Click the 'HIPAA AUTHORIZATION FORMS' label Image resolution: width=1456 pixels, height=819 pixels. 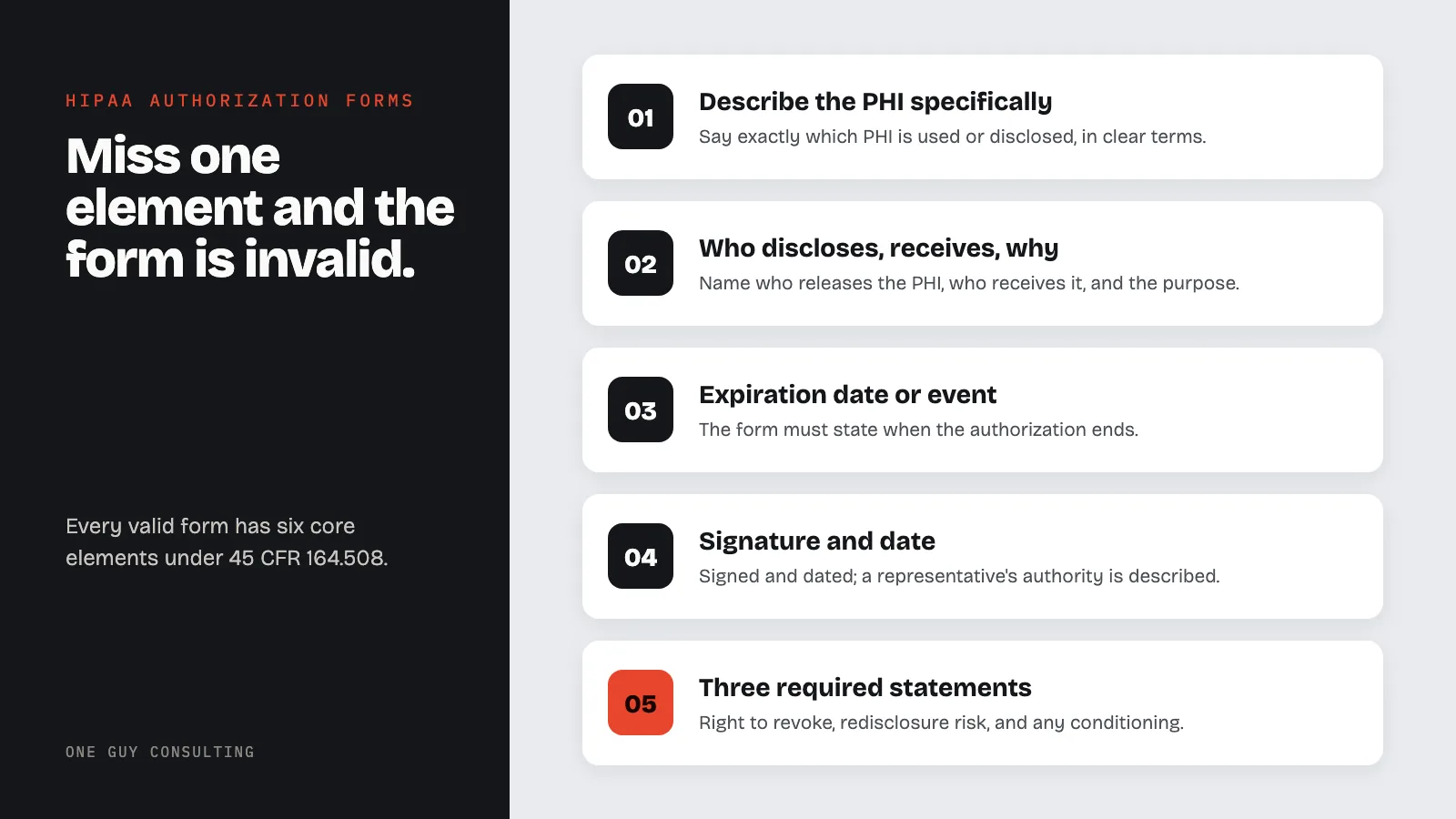[239, 100]
